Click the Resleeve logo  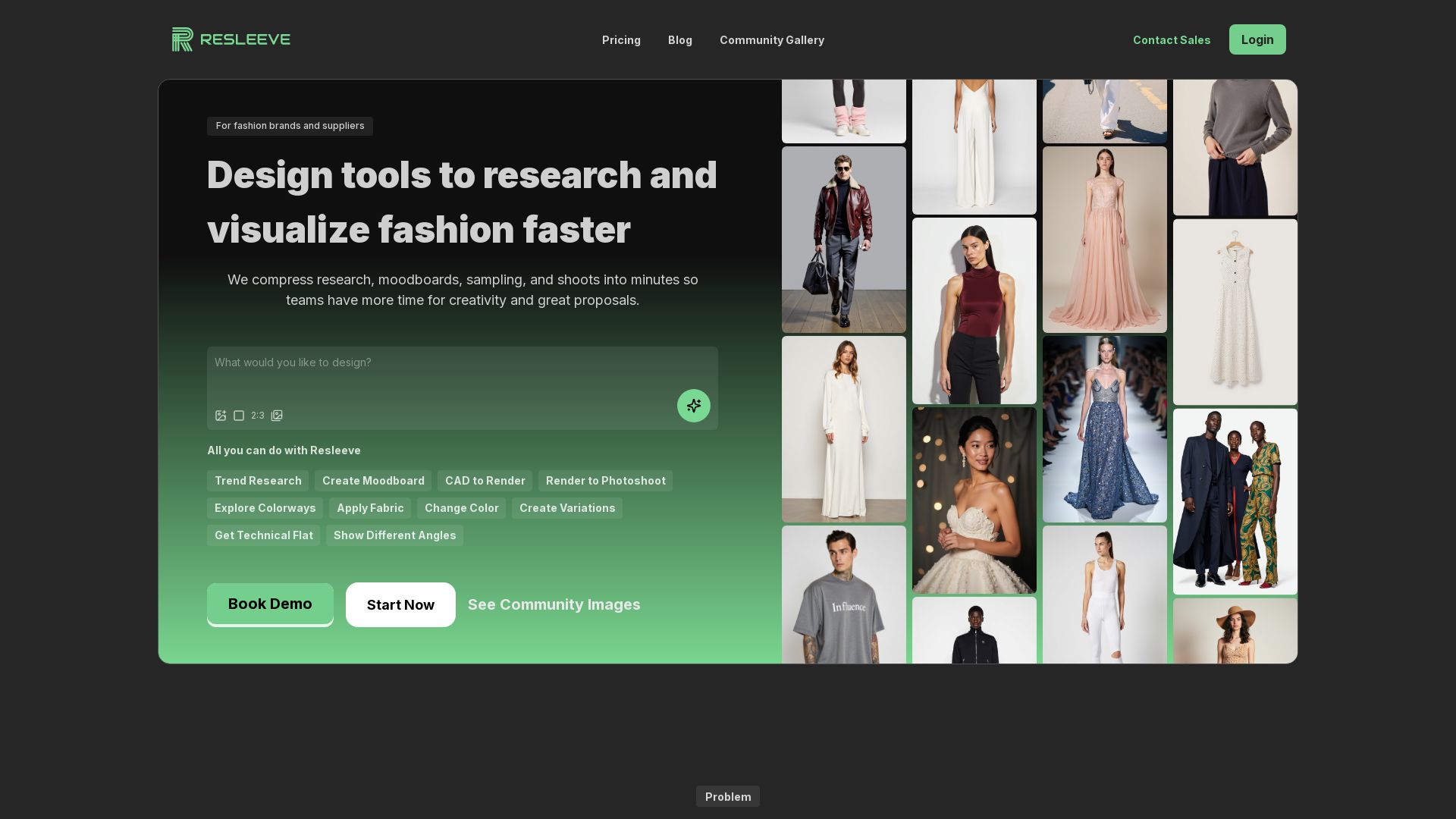tap(231, 39)
